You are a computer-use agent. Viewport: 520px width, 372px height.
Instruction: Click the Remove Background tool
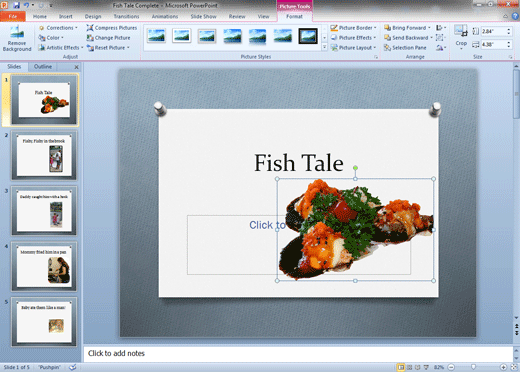pyautogui.click(x=17, y=39)
